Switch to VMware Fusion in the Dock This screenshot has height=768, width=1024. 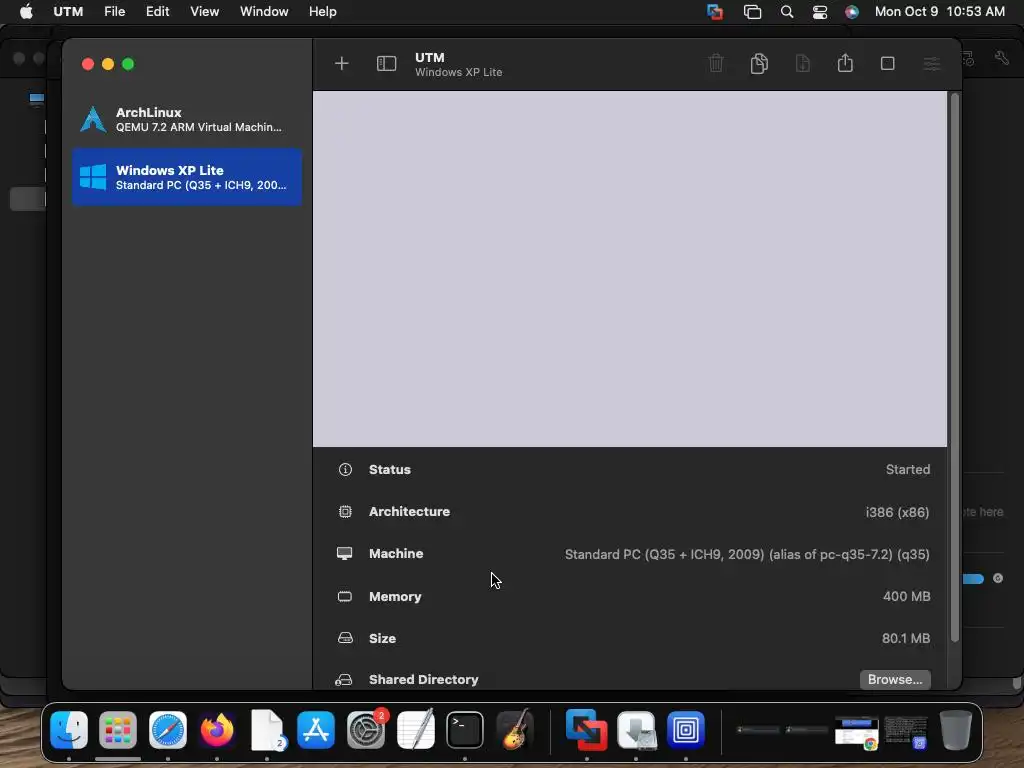point(586,729)
